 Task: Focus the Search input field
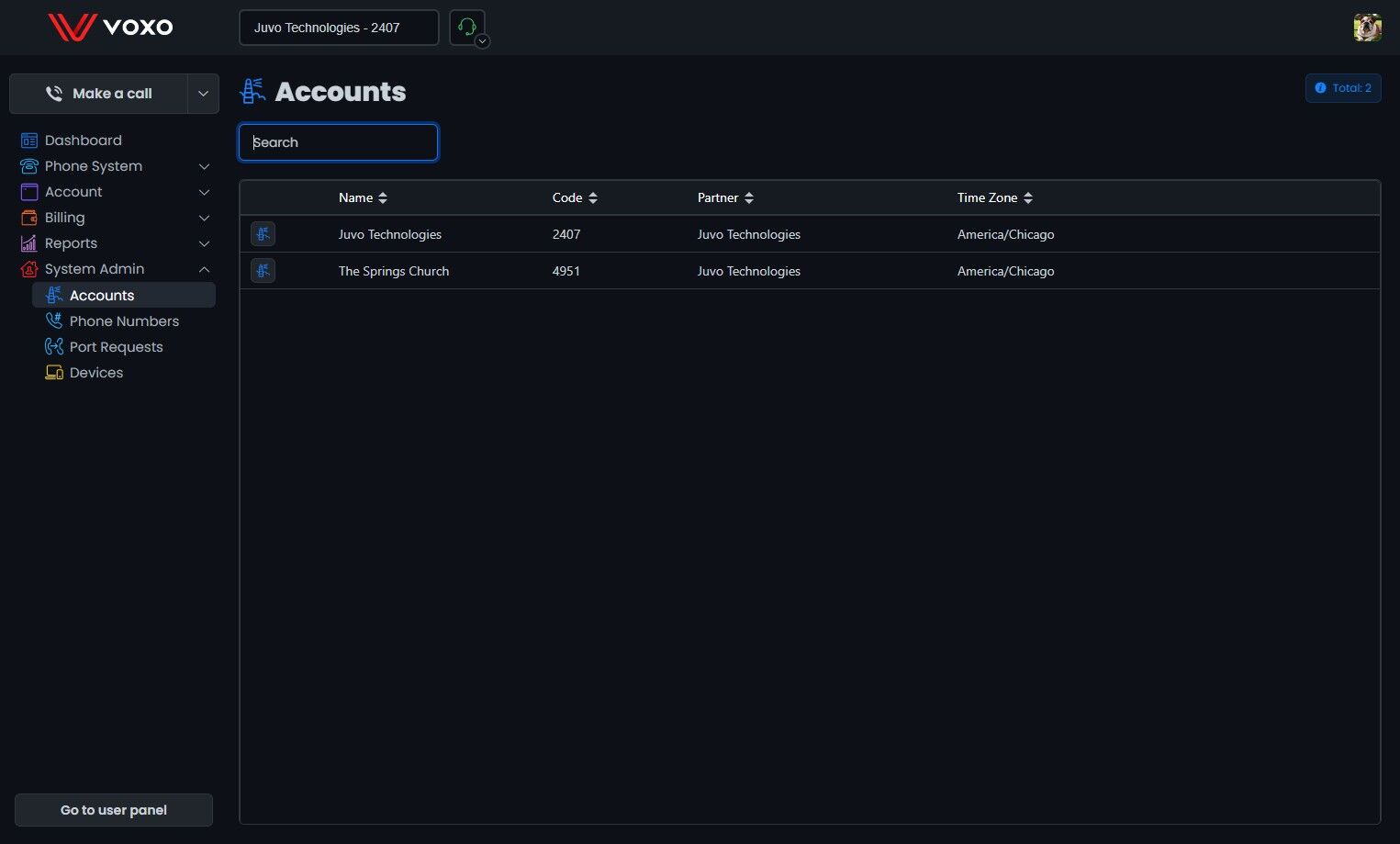(x=339, y=142)
